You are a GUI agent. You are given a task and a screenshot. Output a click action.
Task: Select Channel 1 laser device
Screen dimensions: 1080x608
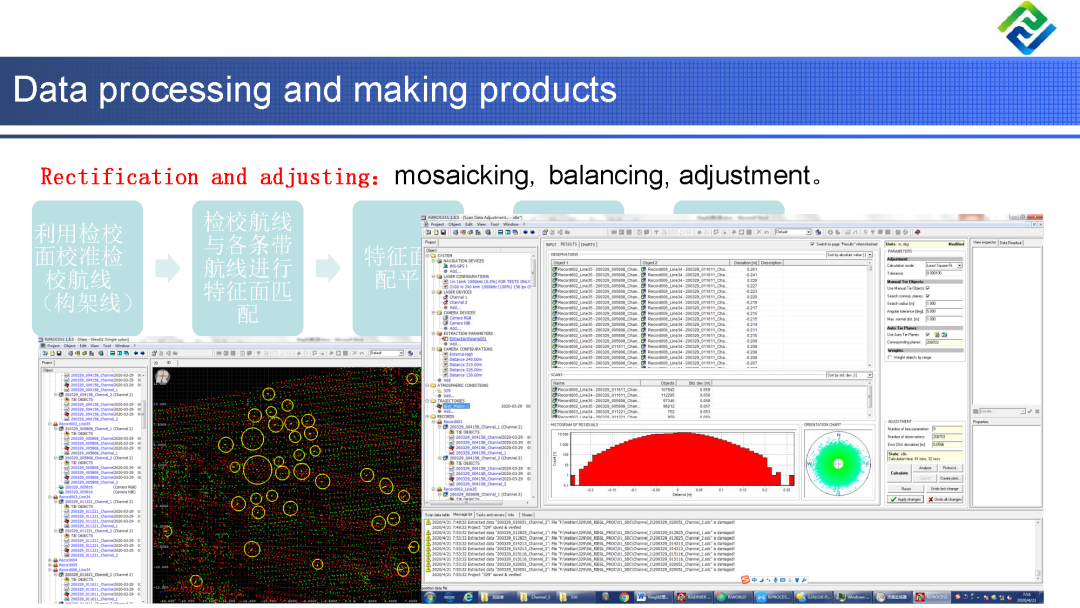458,297
